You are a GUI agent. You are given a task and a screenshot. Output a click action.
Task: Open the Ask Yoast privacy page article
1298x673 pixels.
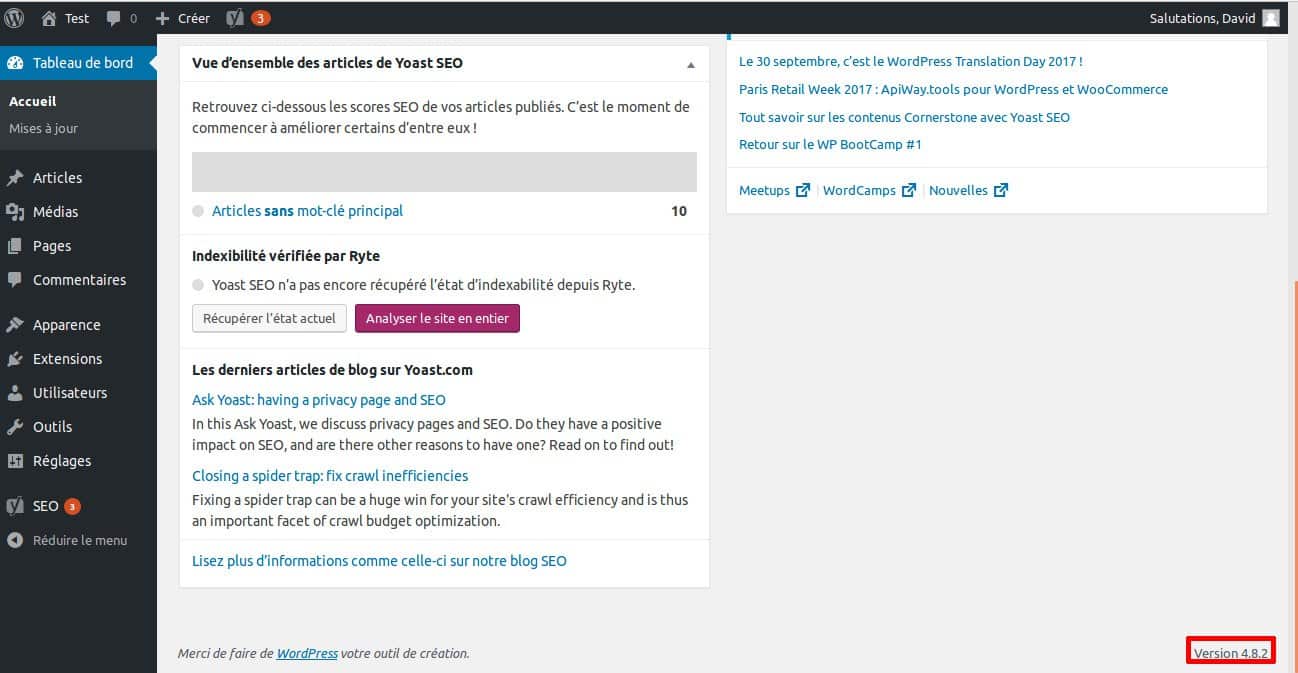(x=318, y=399)
